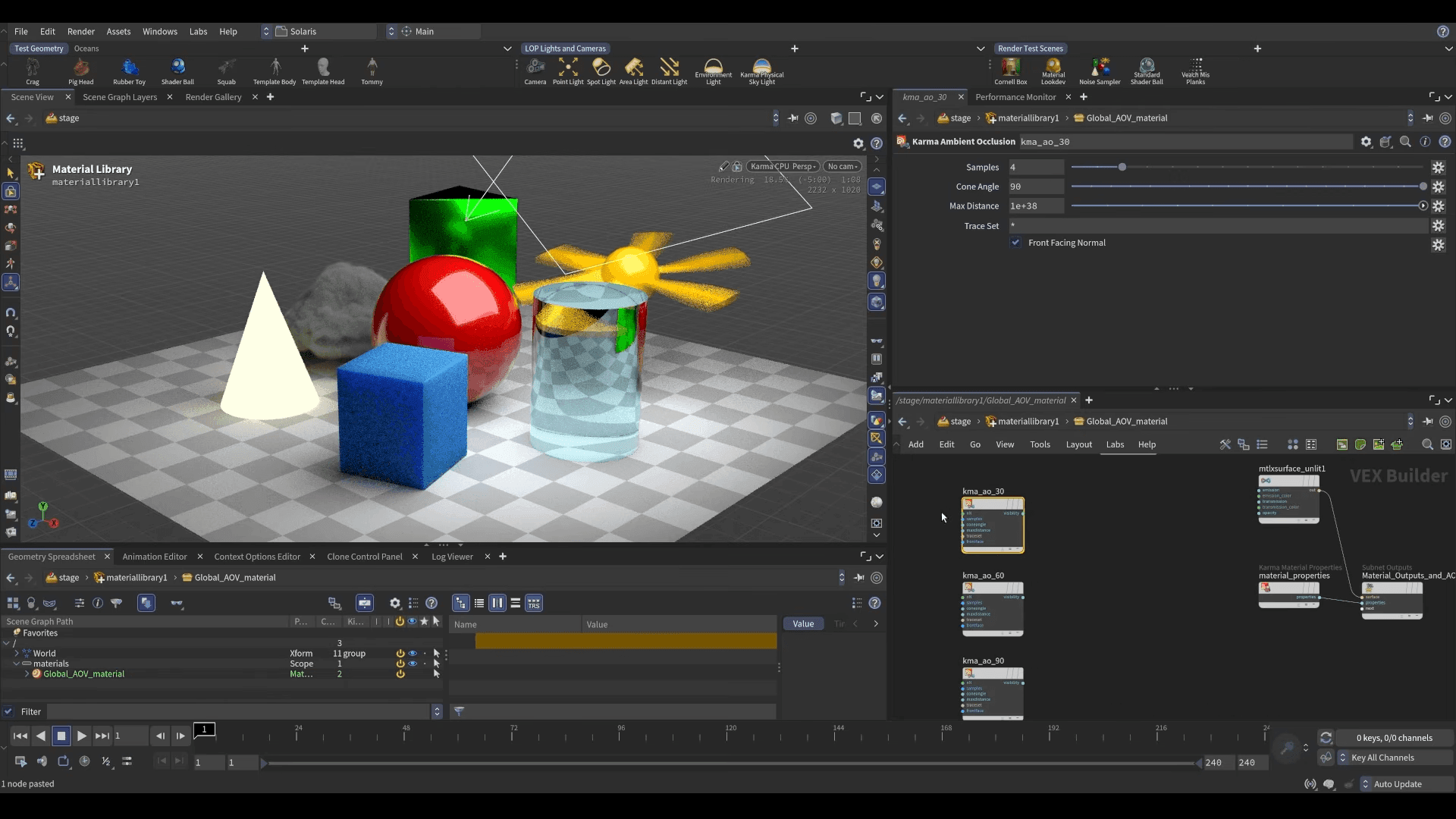Load the Noise Sampler scene
Screen dimensions: 1456x819
[1100, 71]
